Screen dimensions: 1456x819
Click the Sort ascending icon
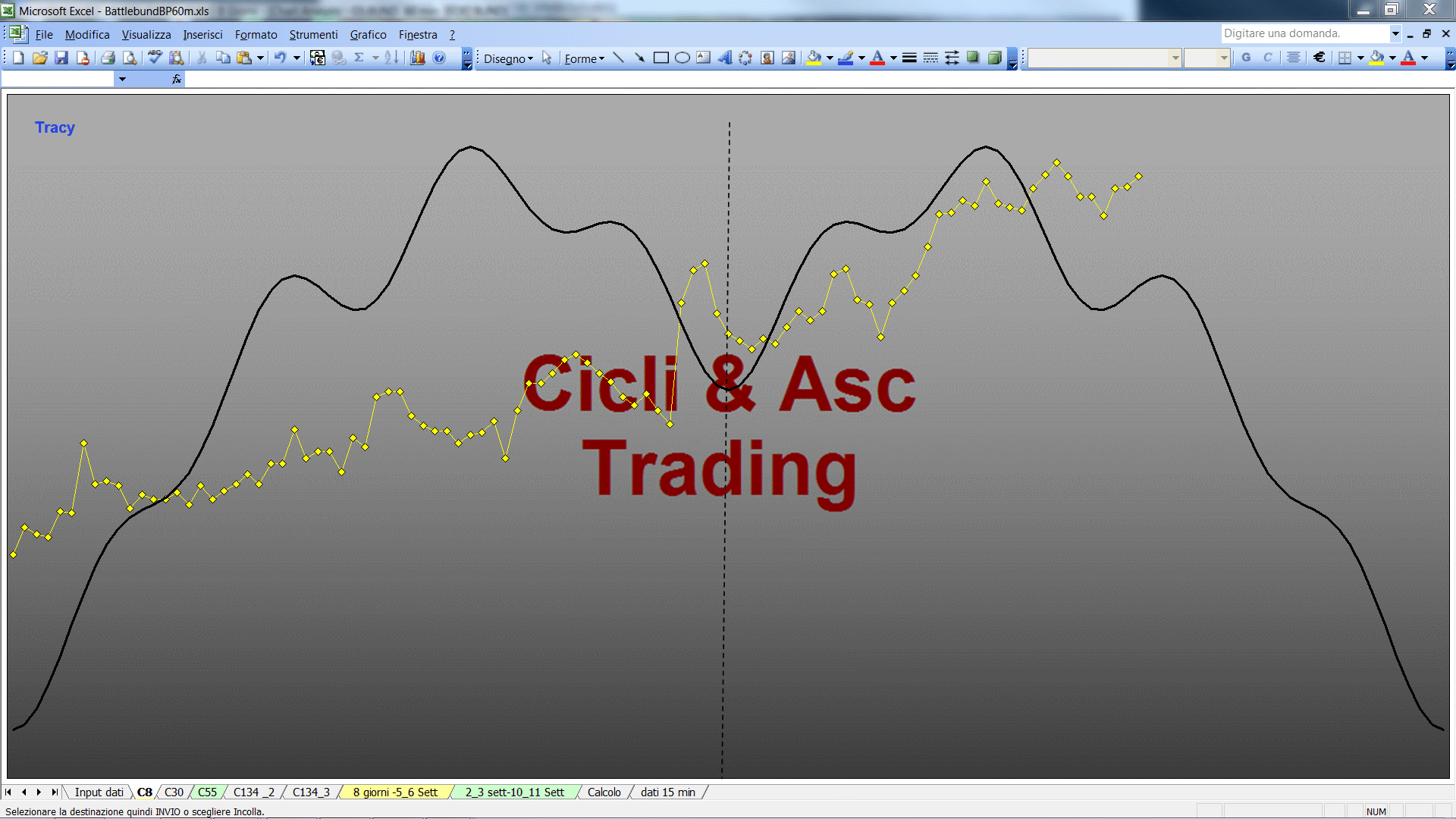tap(391, 58)
